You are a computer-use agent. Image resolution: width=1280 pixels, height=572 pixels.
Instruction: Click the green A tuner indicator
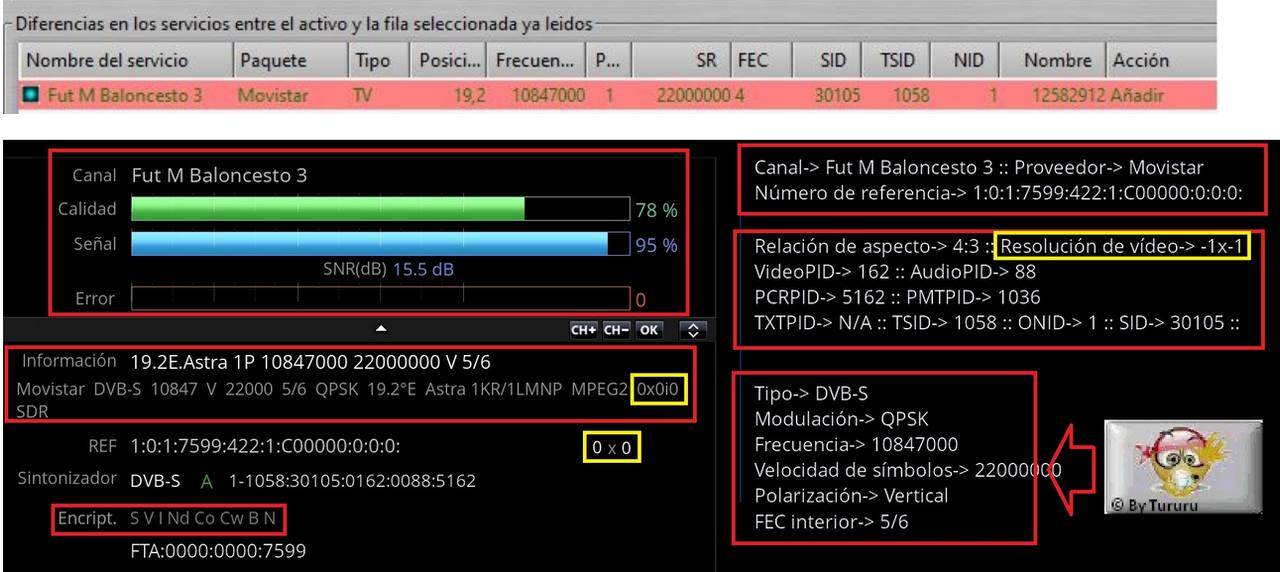[206, 481]
